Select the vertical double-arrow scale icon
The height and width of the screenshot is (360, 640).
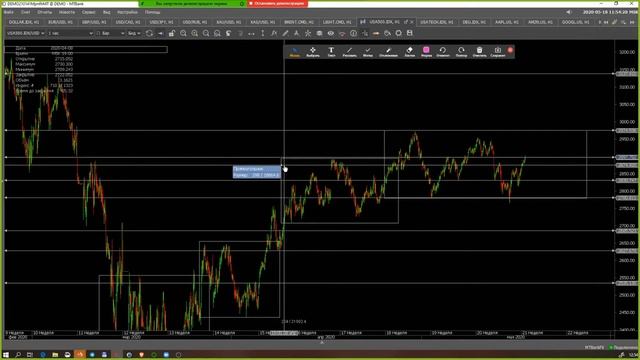[262, 33]
